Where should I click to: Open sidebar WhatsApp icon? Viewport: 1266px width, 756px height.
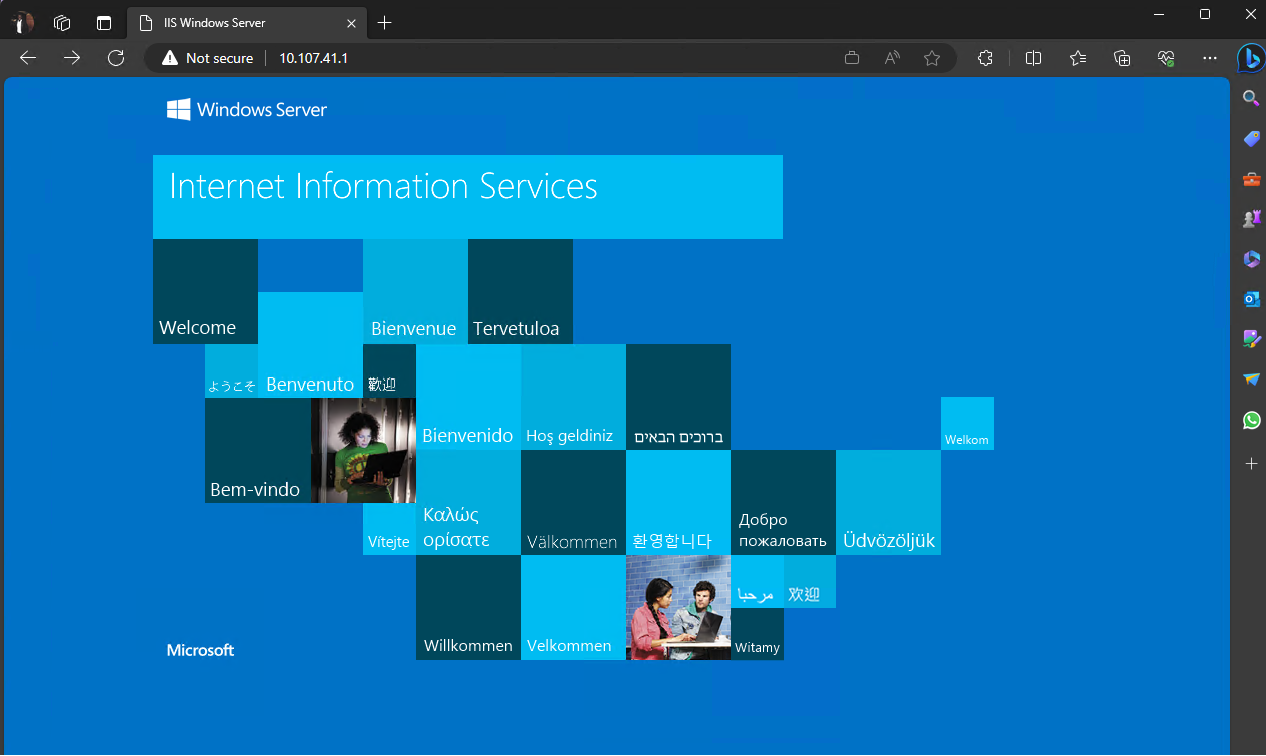(1251, 421)
